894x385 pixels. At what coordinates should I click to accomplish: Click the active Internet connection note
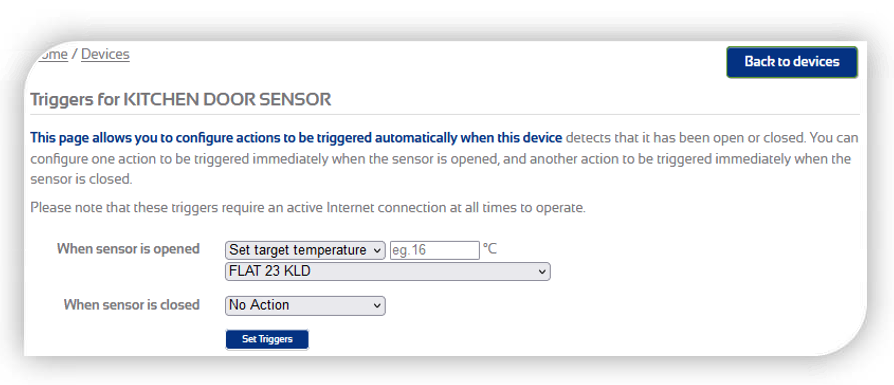point(308,208)
